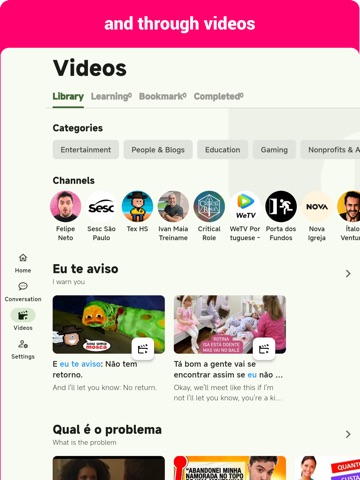Switch to the Library tab

68,96
